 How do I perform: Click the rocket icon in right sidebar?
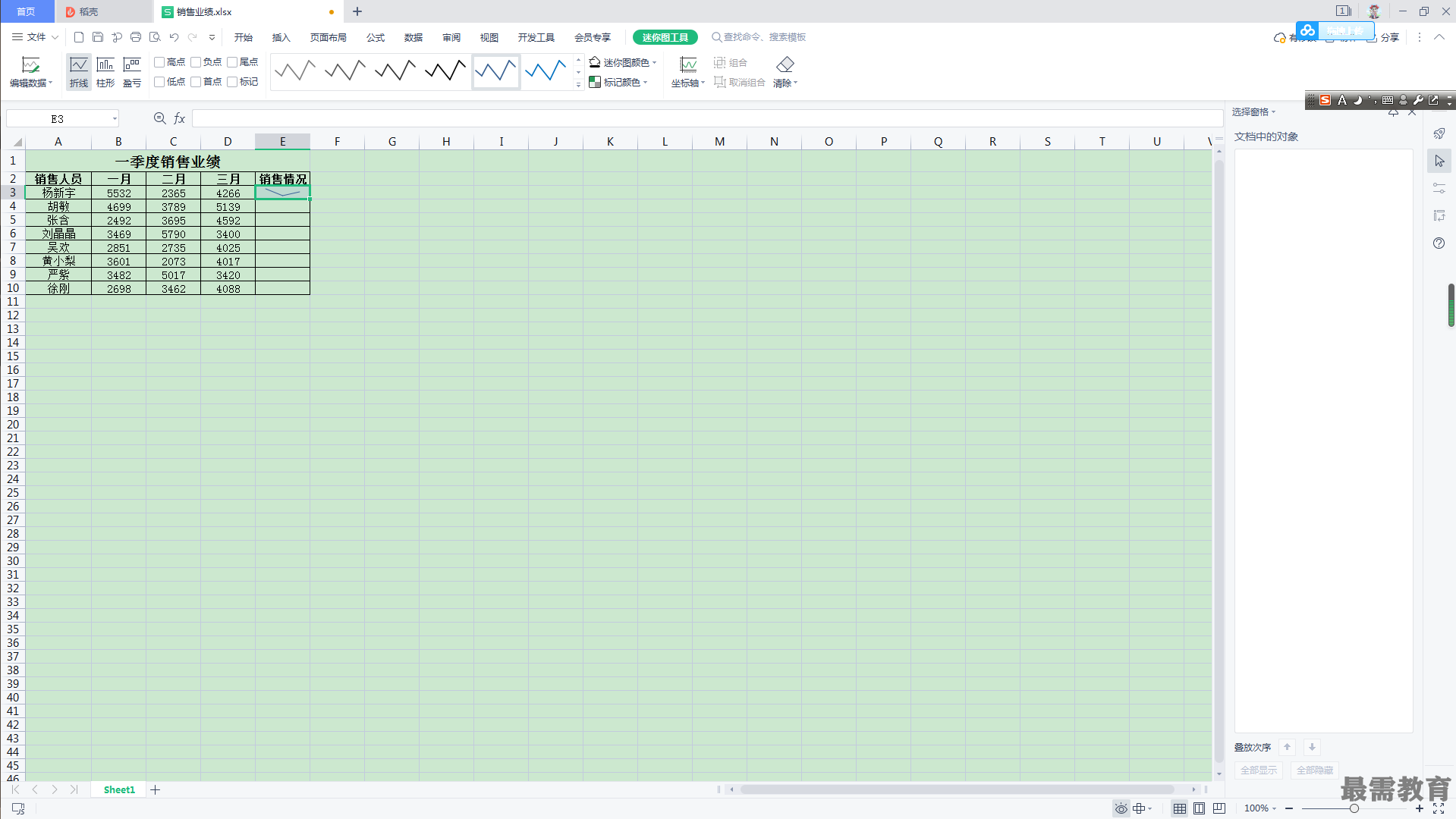click(1439, 133)
